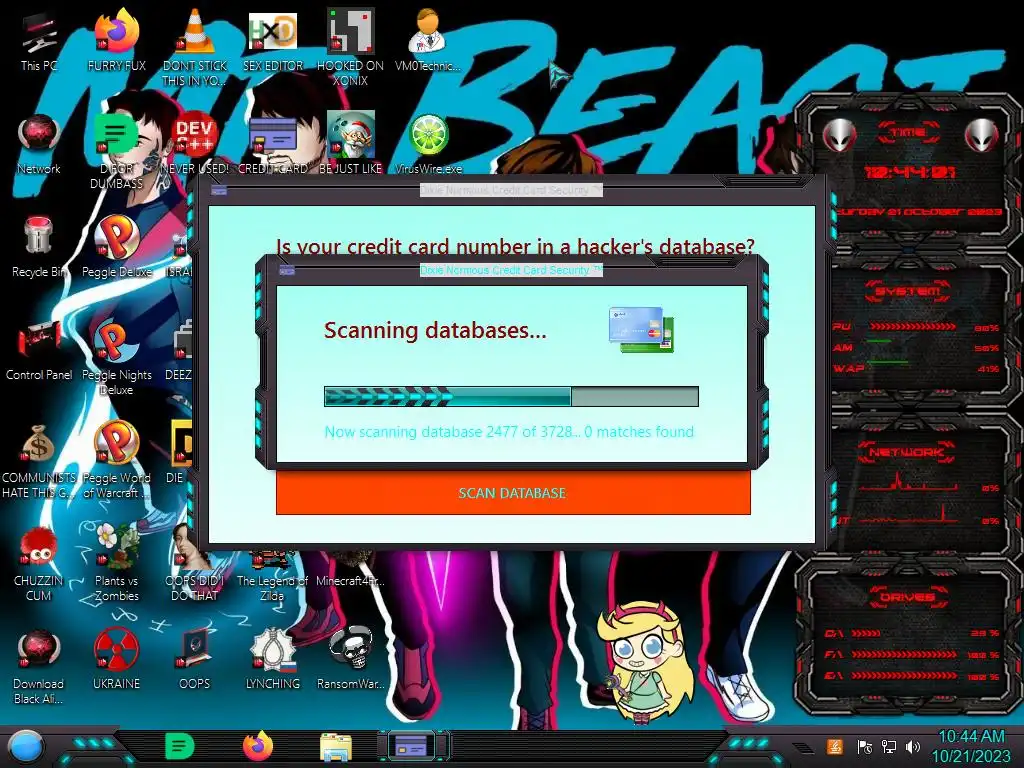Open the green DIFOR DUMBASS icon
Image resolution: width=1024 pixels, height=768 pixels.
point(116,150)
